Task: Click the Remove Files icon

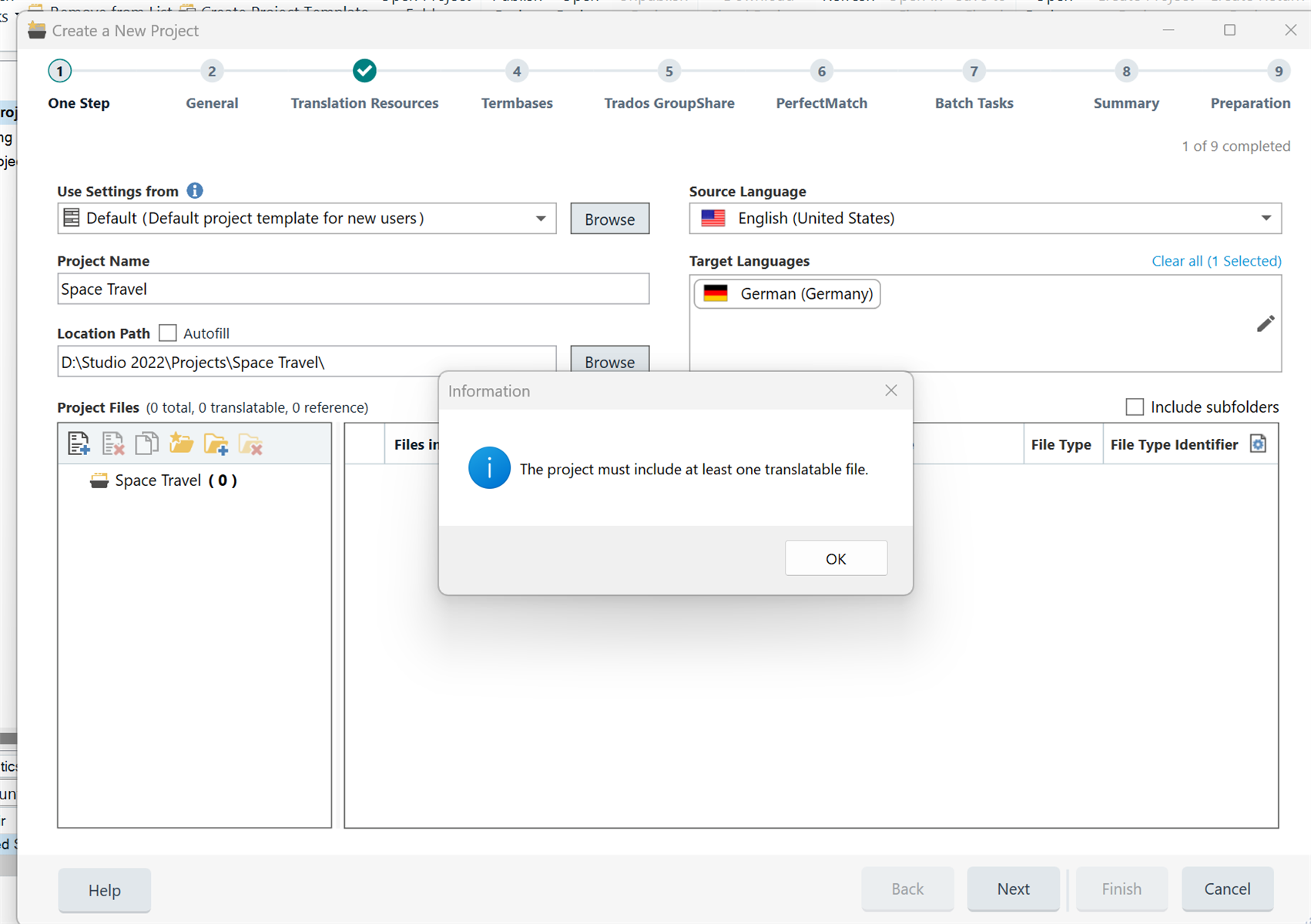Action: click(x=113, y=444)
